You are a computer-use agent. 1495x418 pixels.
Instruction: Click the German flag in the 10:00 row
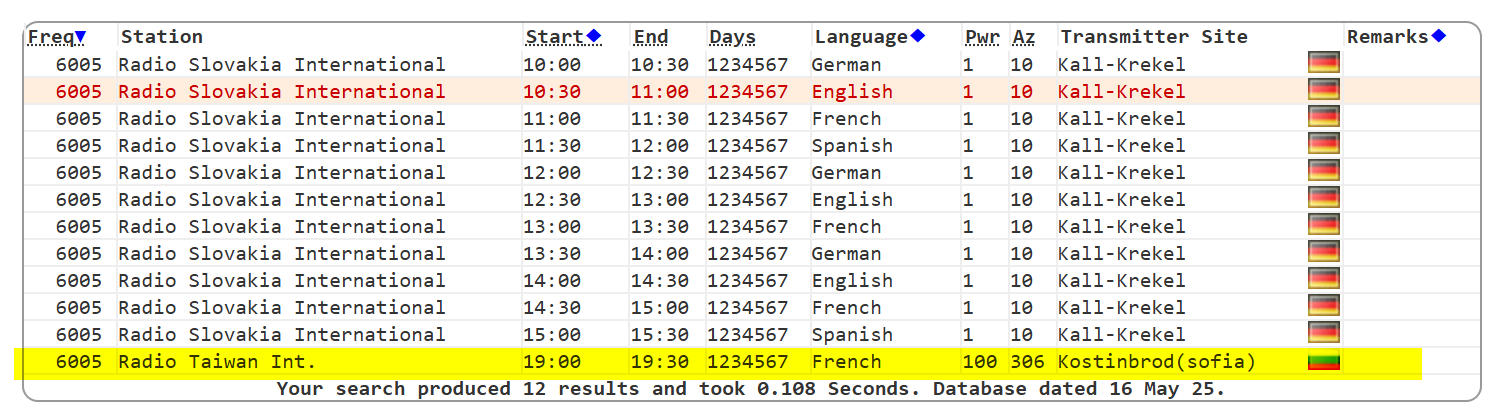(1323, 64)
